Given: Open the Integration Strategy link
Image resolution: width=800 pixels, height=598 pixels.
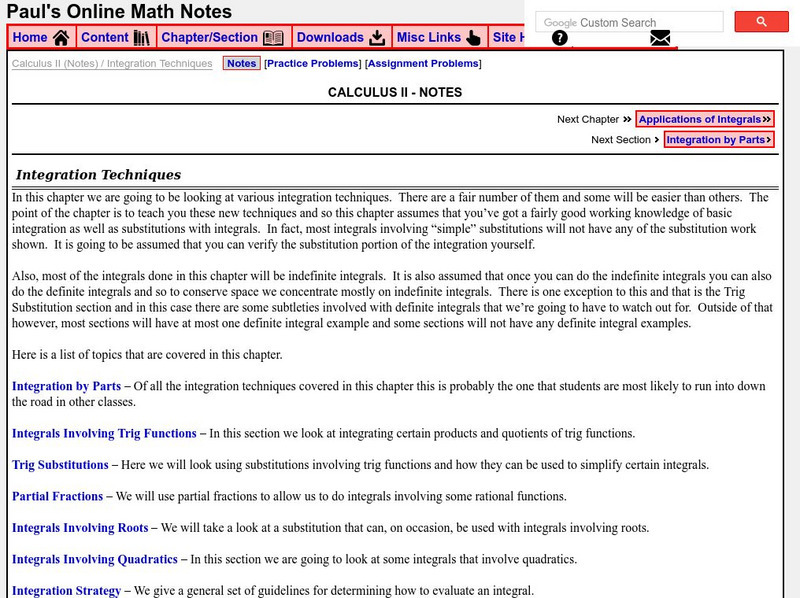Looking at the screenshot, I should [66, 591].
